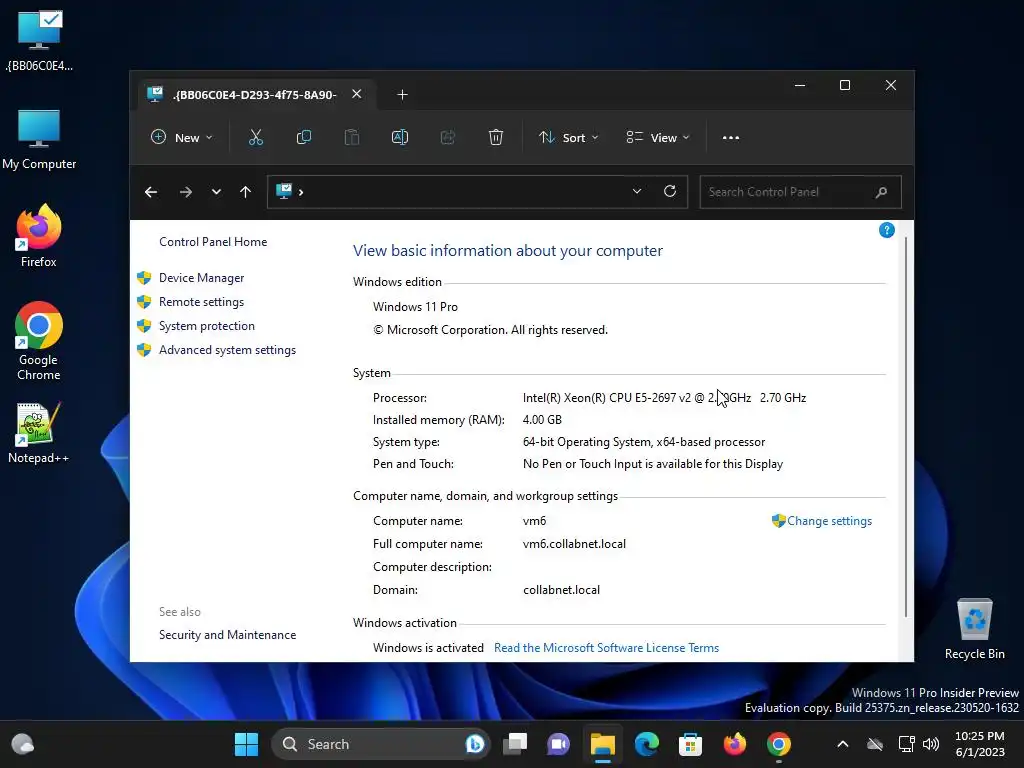Viewport: 1024px width, 768px height.
Task: Go back with the left arrow
Action: coord(151,192)
